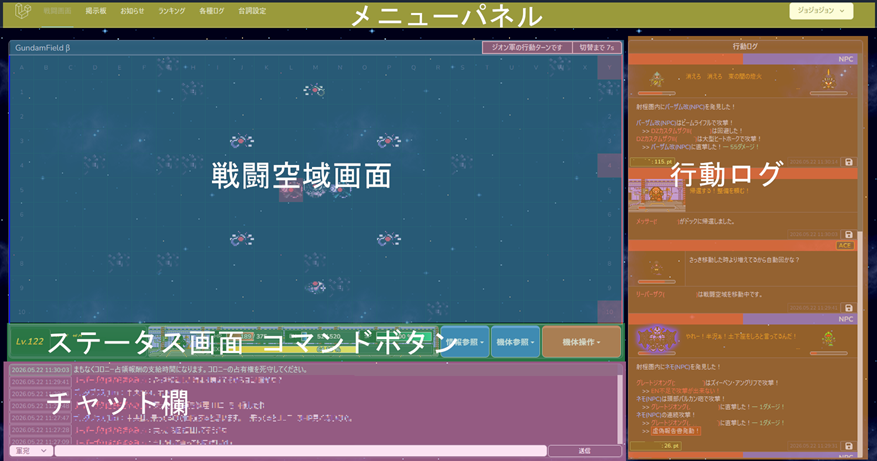Image resolution: width=877 pixels, height=461 pixels.
Task: Expand the 情報参照 command menu
Action: click(x=465, y=342)
